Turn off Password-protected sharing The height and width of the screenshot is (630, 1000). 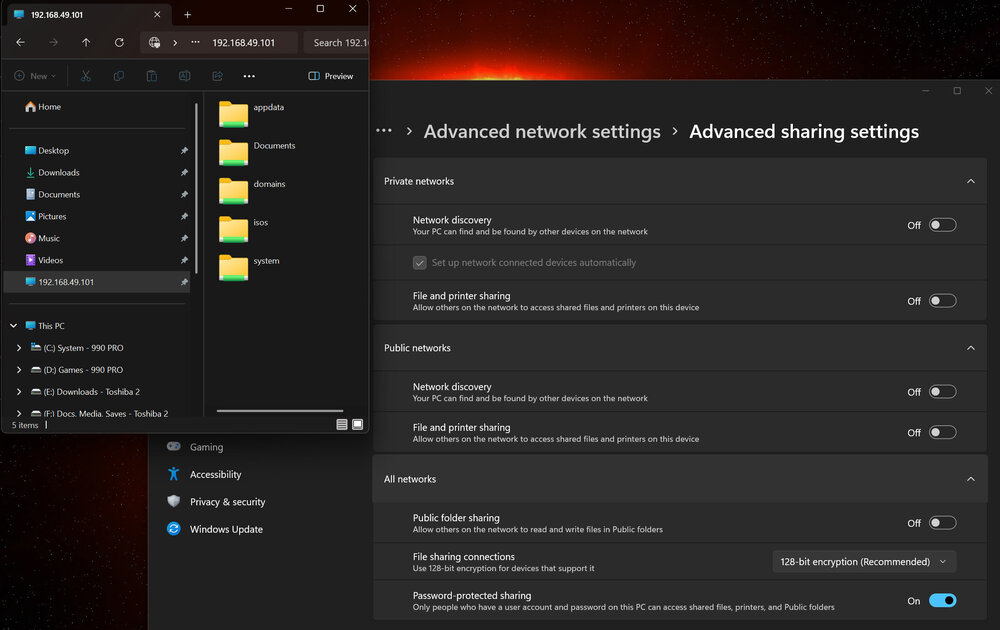943,601
